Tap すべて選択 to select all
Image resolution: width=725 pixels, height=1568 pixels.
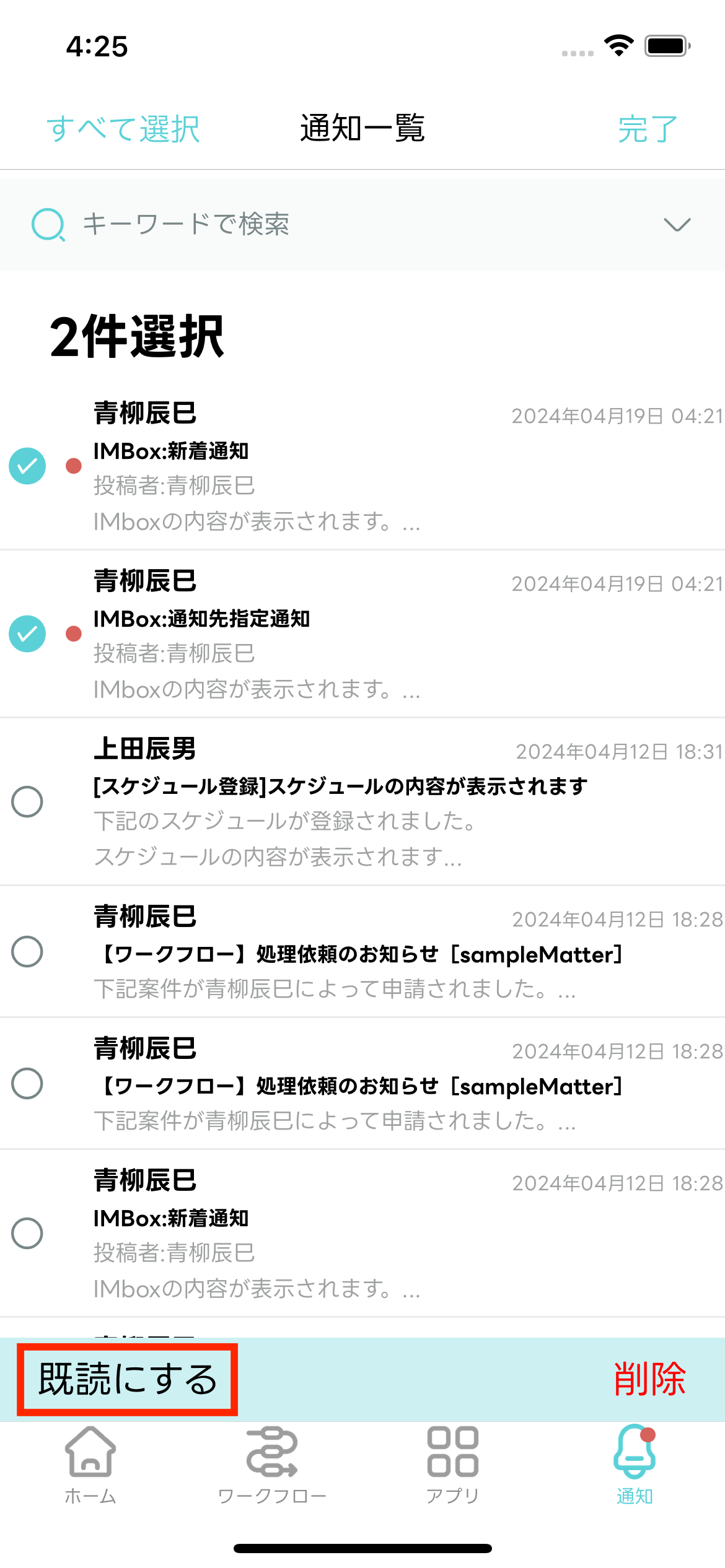pos(123,129)
